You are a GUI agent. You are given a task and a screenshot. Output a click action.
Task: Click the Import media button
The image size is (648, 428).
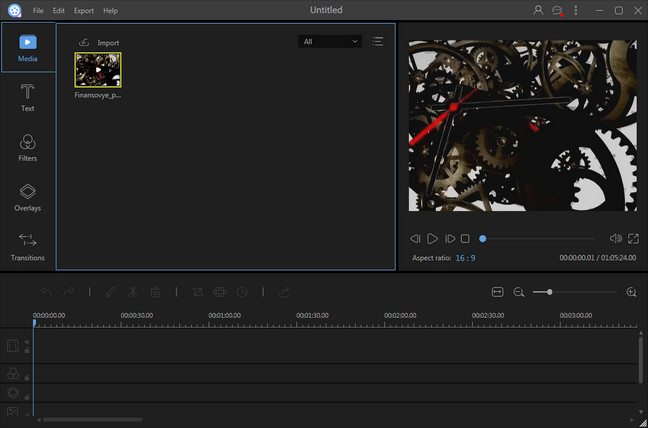99,43
